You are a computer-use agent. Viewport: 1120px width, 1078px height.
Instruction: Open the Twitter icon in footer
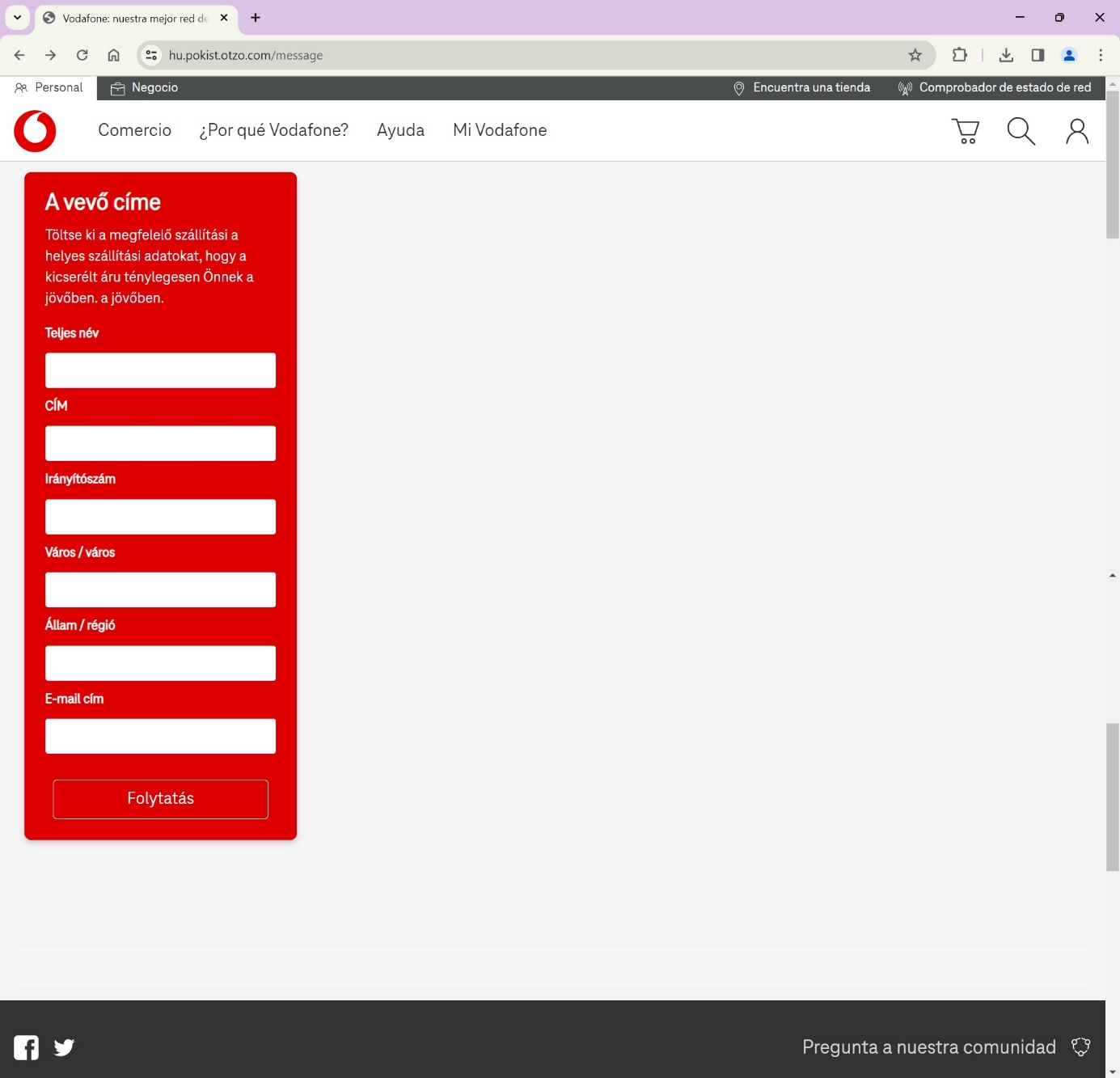click(x=64, y=1047)
